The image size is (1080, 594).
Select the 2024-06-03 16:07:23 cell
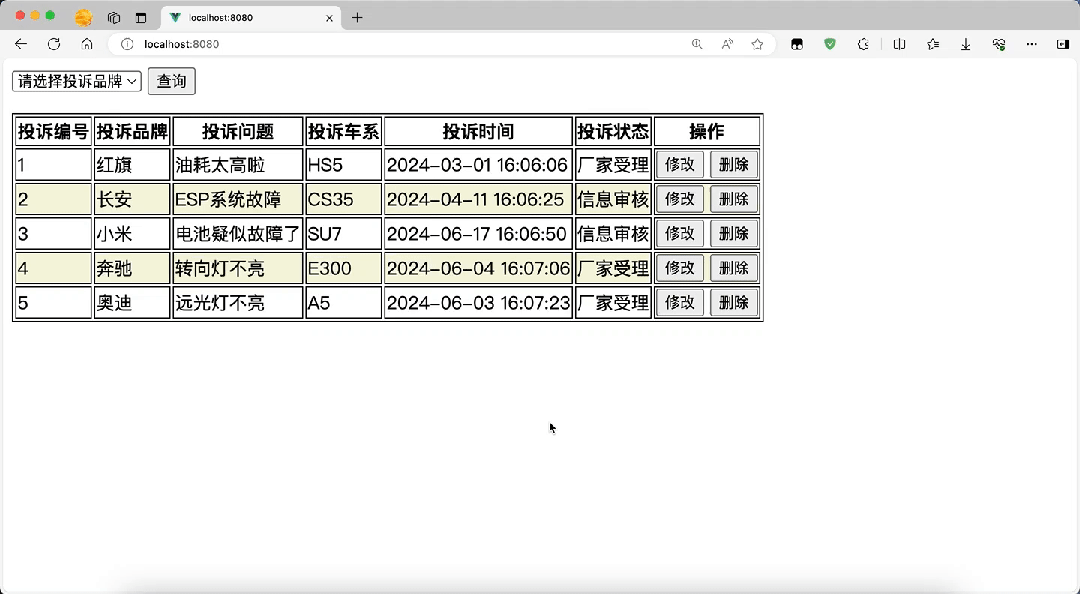[478, 303]
